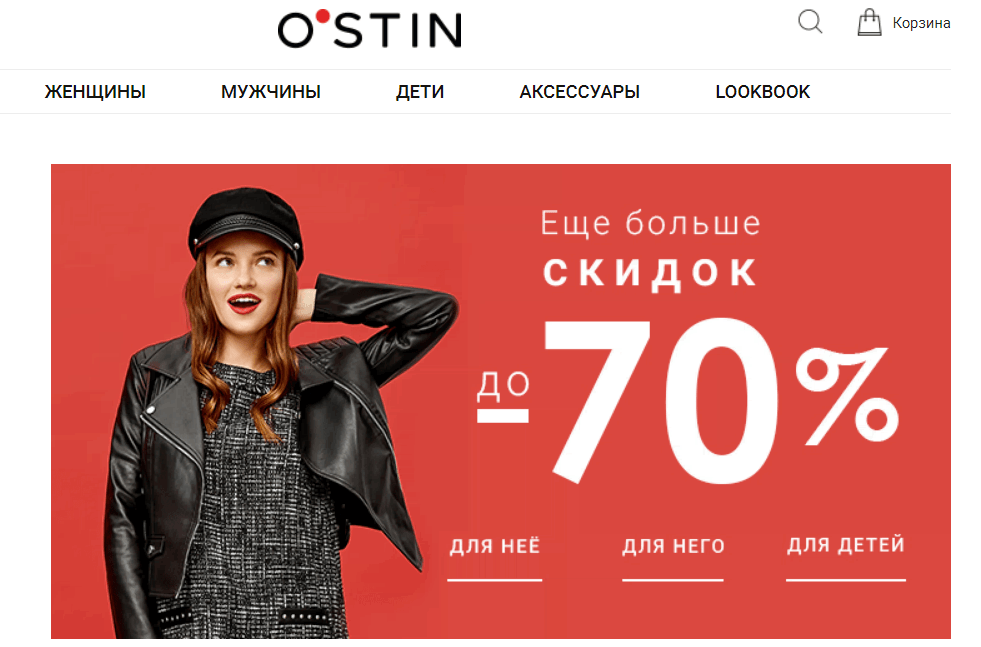Open the АКСЕССУАРЫ menu item
This screenshot has height=647, width=981.
(x=579, y=92)
